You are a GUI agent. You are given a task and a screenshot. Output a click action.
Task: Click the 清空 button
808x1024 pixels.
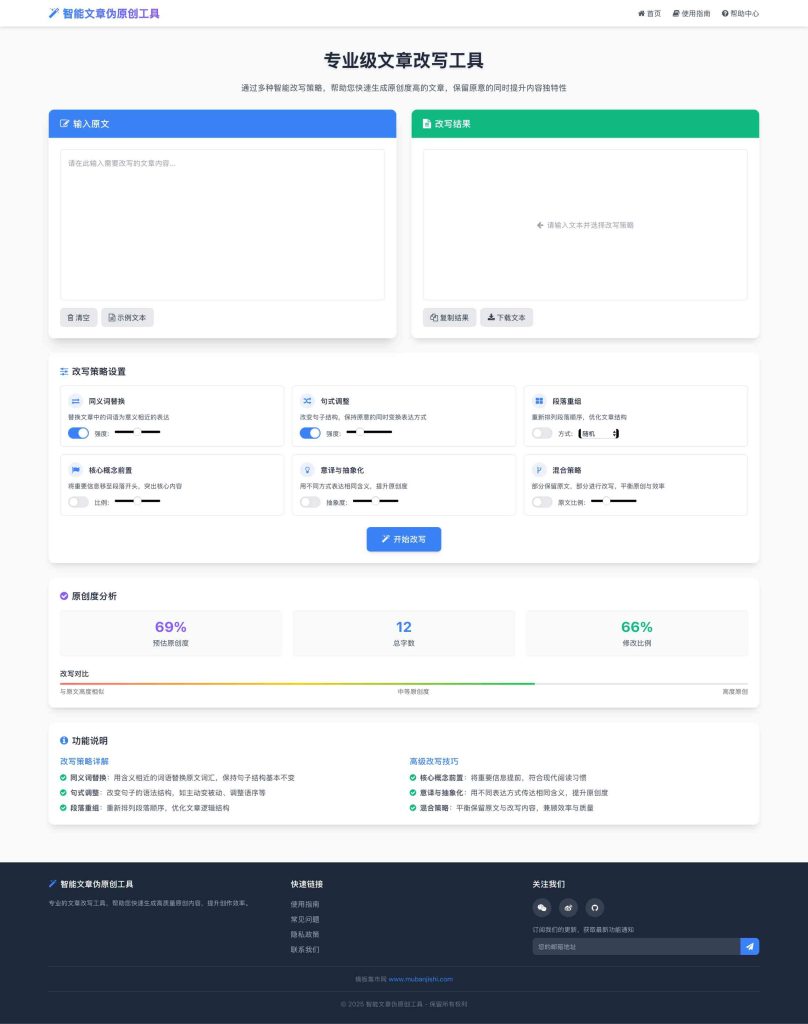[x=78, y=317]
